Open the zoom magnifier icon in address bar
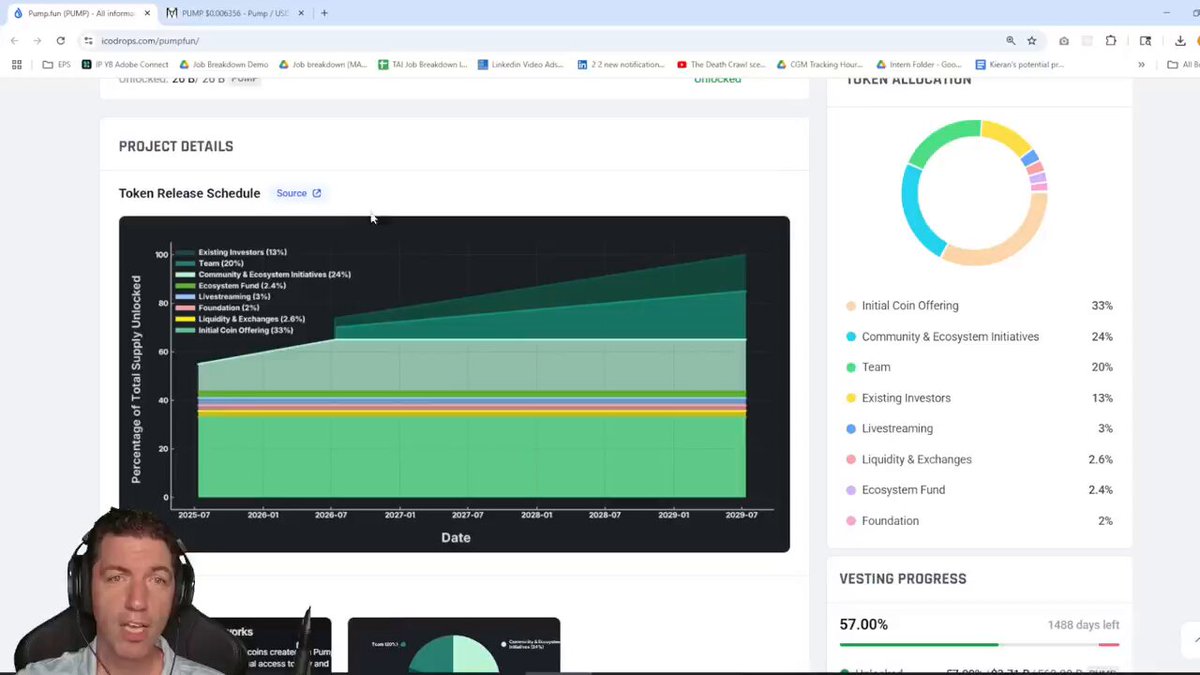This screenshot has width=1200, height=675. (1011, 40)
